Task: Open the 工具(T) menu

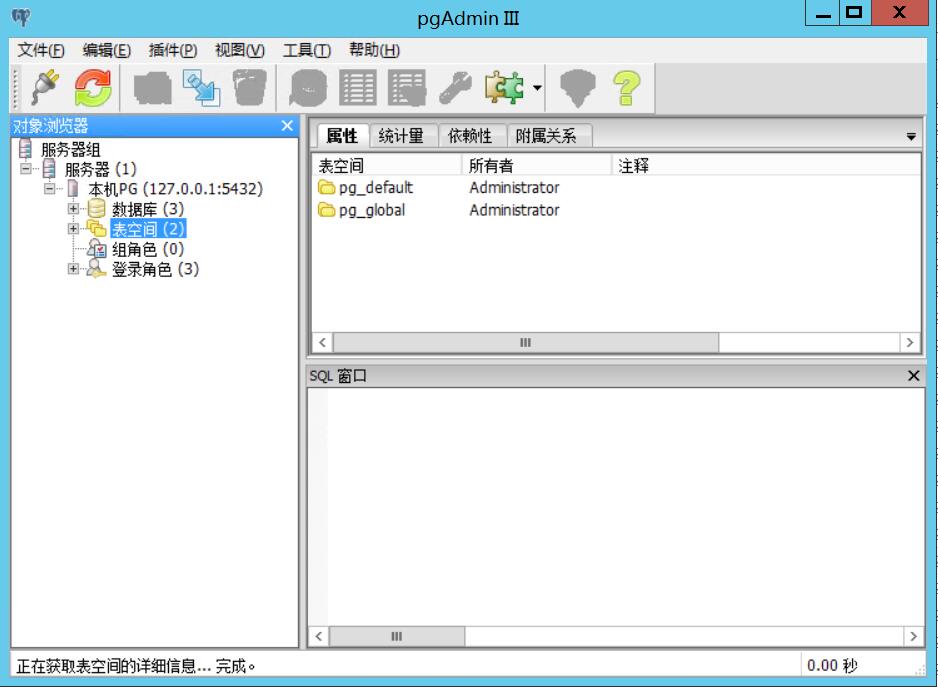Action: coord(307,50)
